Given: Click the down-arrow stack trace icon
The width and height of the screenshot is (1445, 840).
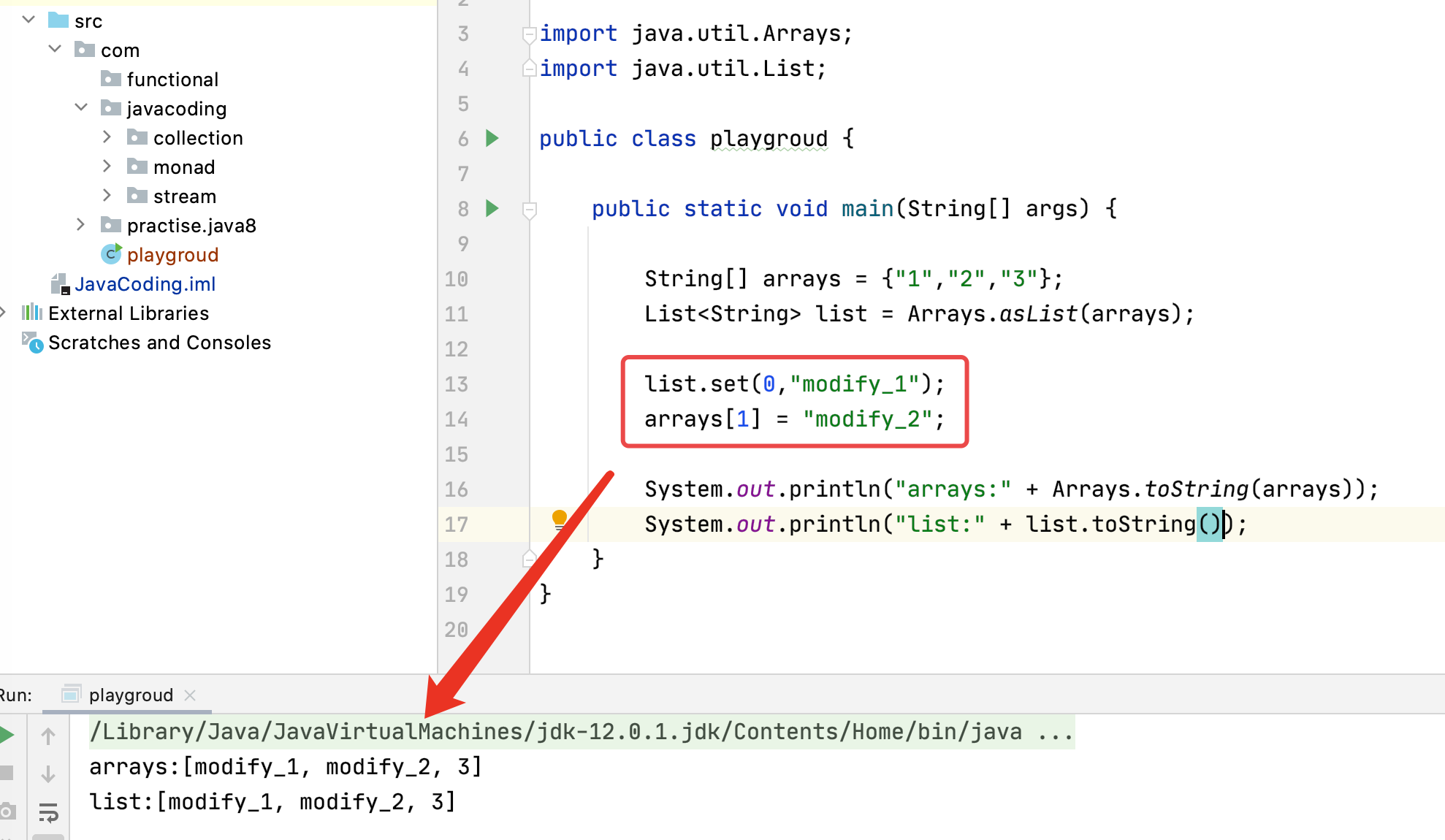Looking at the screenshot, I should click(x=48, y=774).
